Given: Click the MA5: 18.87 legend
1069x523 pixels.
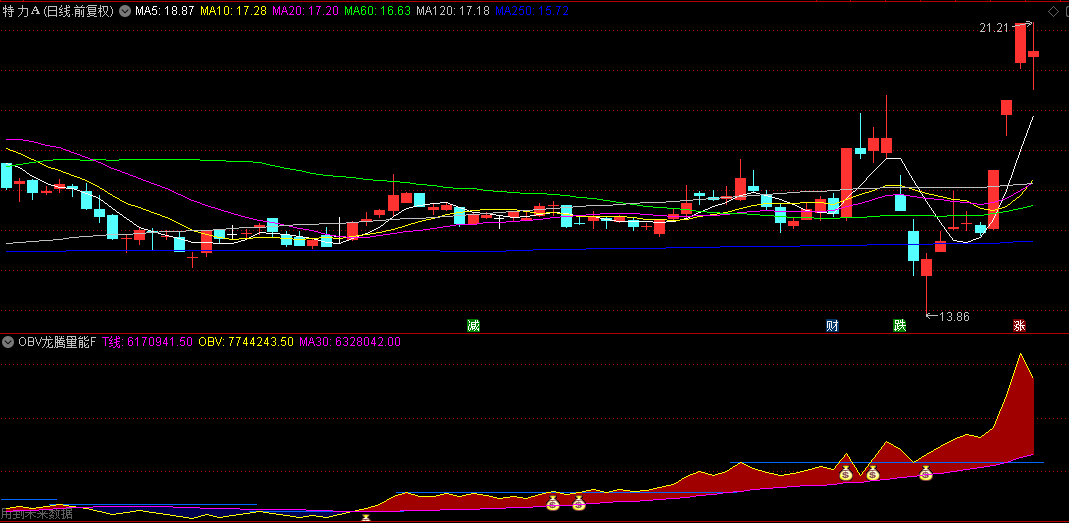Looking at the screenshot, I should tap(164, 11).
